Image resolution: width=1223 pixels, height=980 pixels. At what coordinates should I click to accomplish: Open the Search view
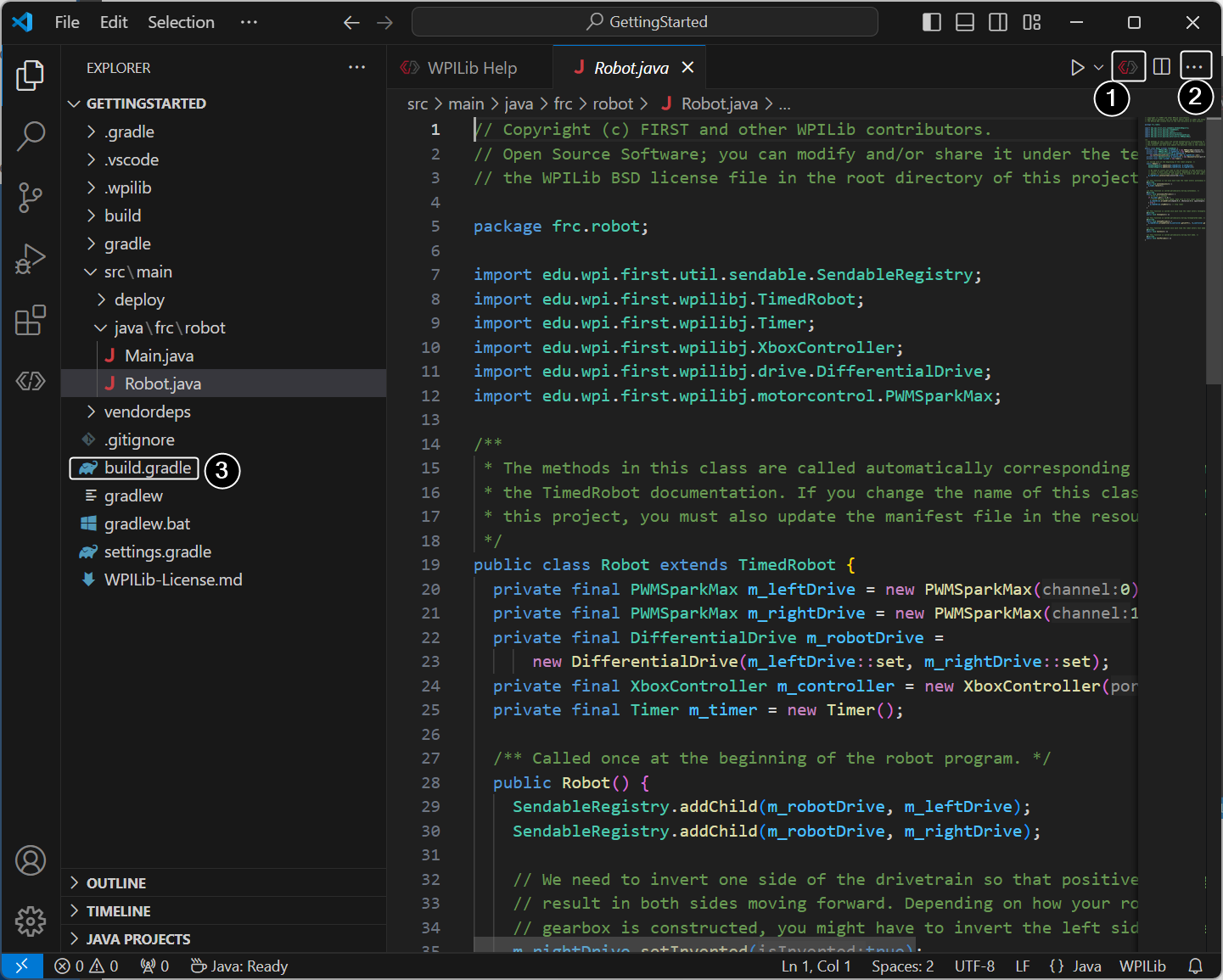pos(31,136)
